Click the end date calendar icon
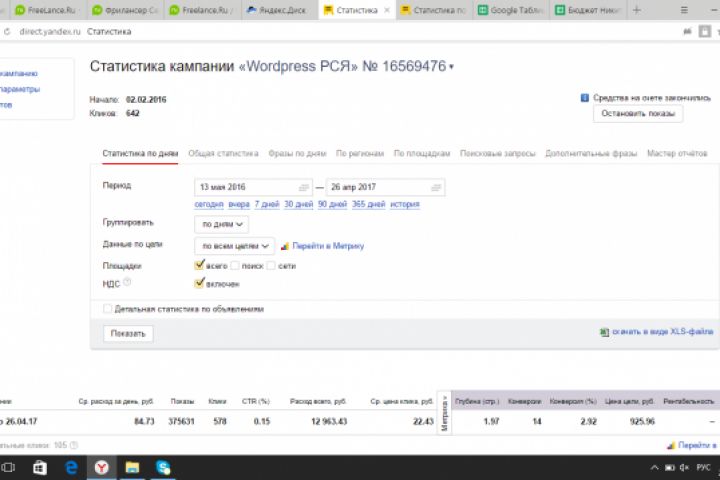720x480 pixels. [x=436, y=187]
